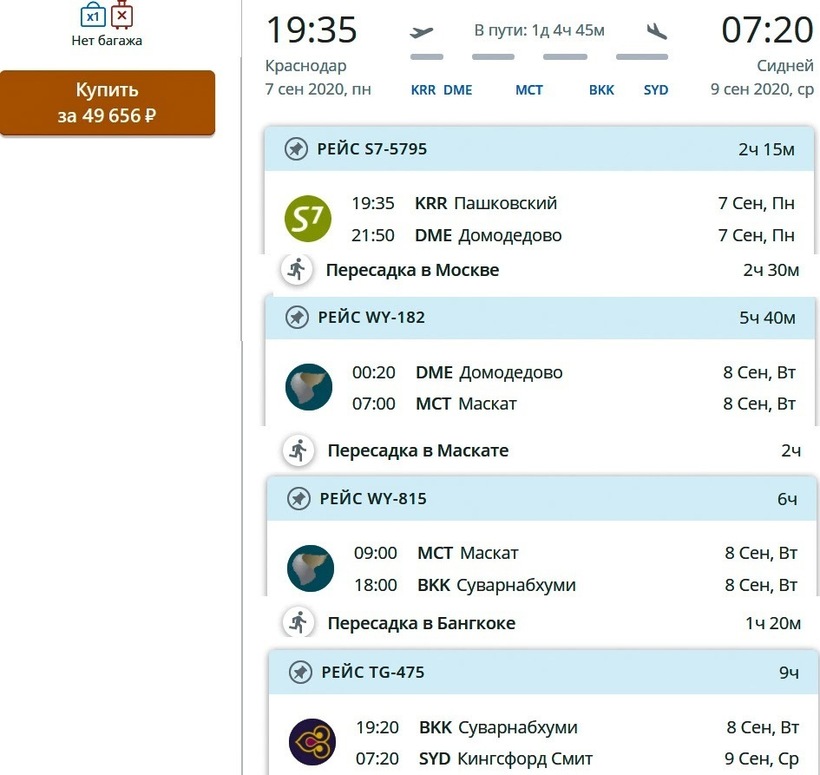820x775 pixels.
Task: Click the '9 Сен, Ср' date in SYD row
Action: (x=761, y=759)
